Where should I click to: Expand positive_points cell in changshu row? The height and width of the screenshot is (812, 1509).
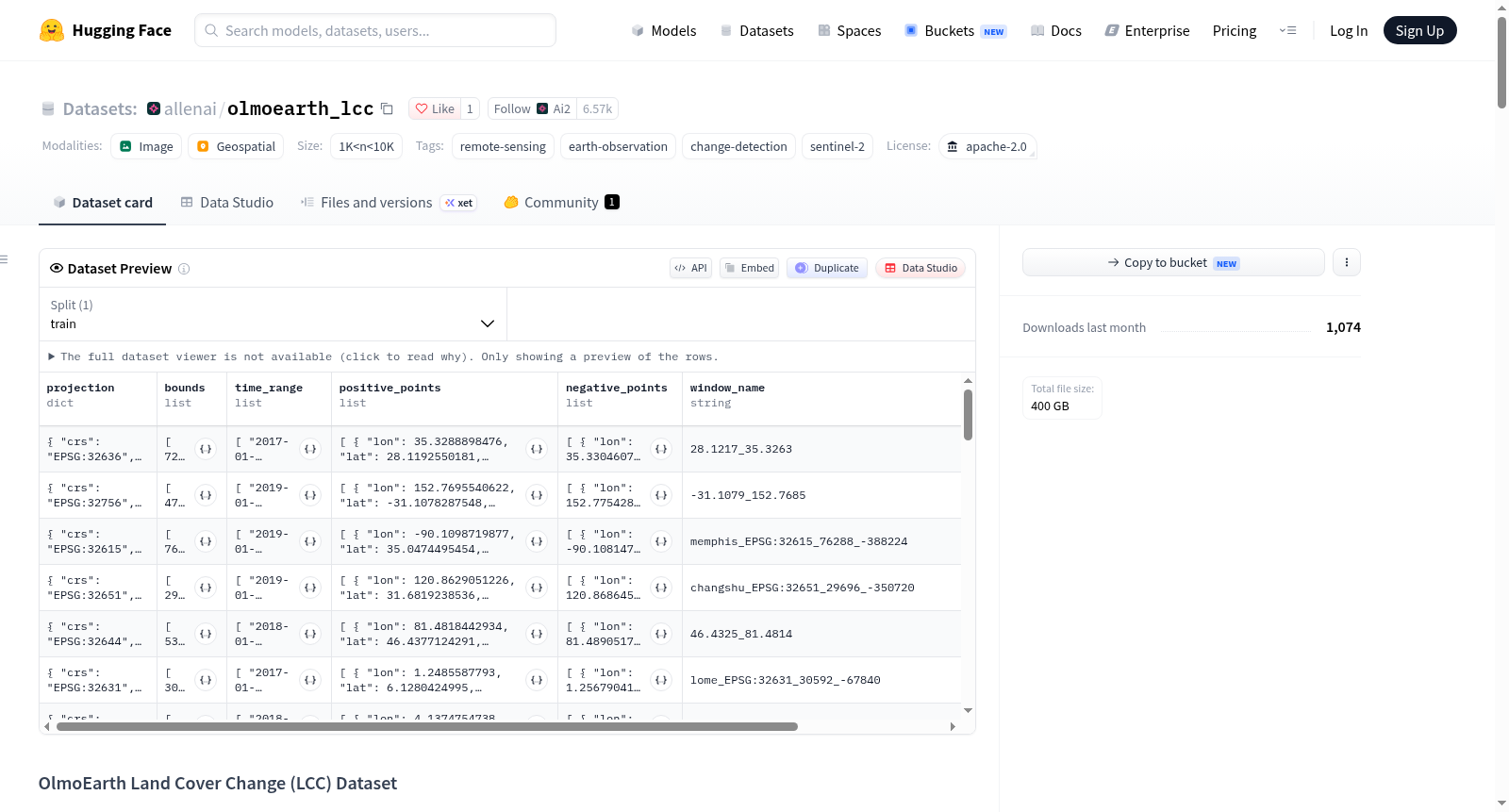(537, 588)
